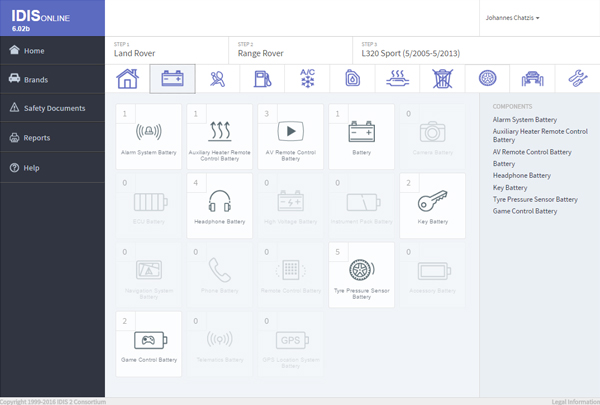Click the greyed Navigation System Battery tile
Screen dimensions: 600x405
point(149,275)
